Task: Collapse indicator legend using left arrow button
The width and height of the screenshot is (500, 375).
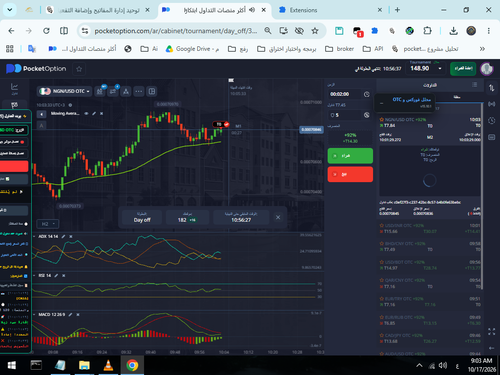Action: pyautogui.click(x=41, y=114)
